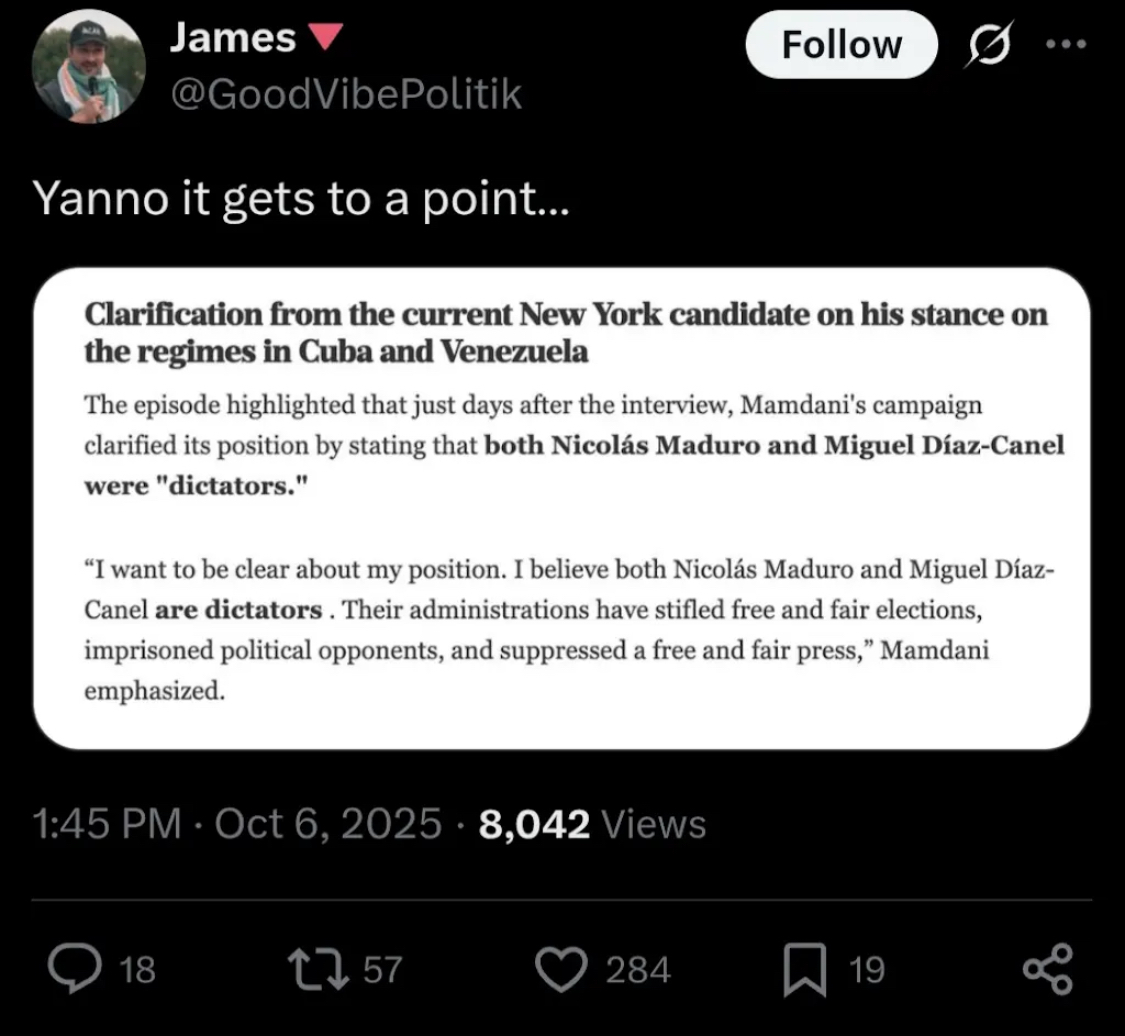Image resolution: width=1125 pixels, height=1036 pixels.
Task: Open the three-dot more options menu
Action: click(1067, 46)
